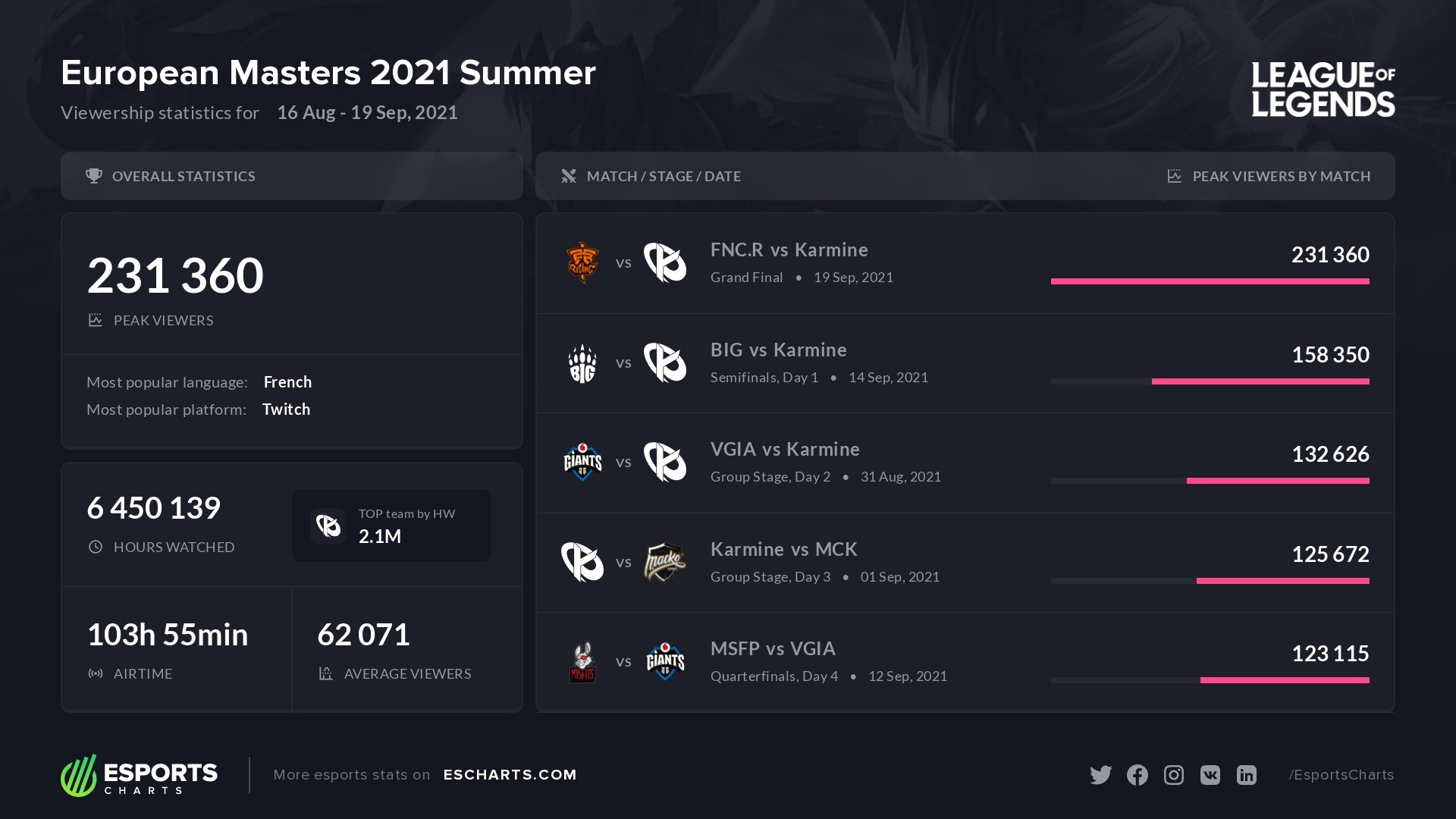Open the Facebook social icon
1456x819 pixels.
tap(1137, 774)
